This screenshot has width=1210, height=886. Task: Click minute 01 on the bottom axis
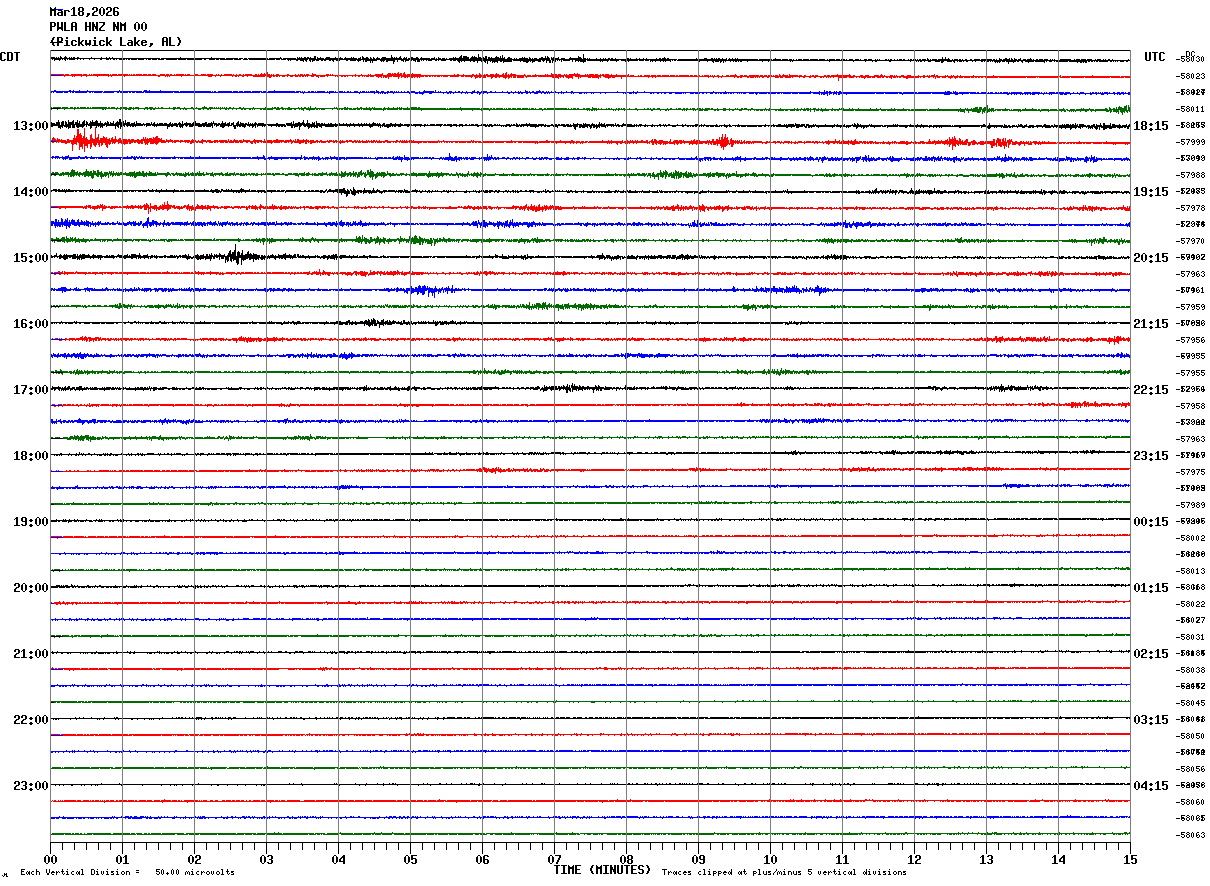122,859
